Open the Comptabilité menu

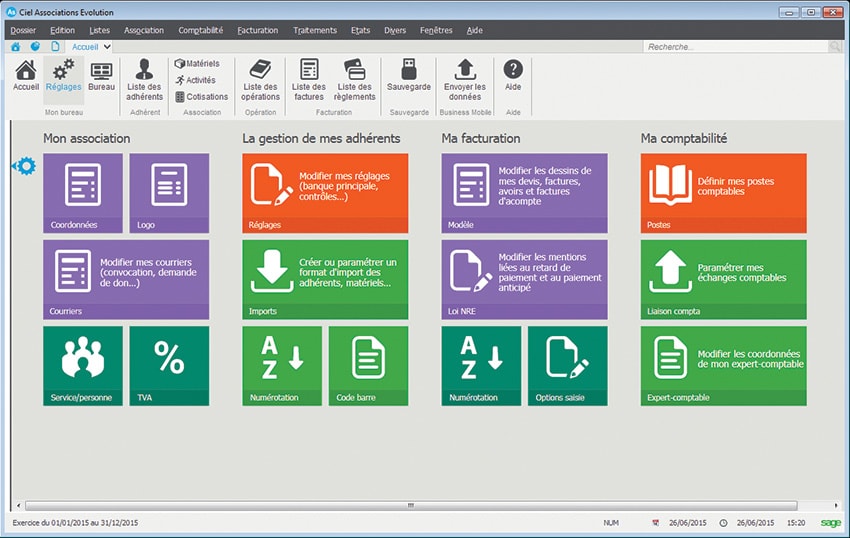point(200,30)
